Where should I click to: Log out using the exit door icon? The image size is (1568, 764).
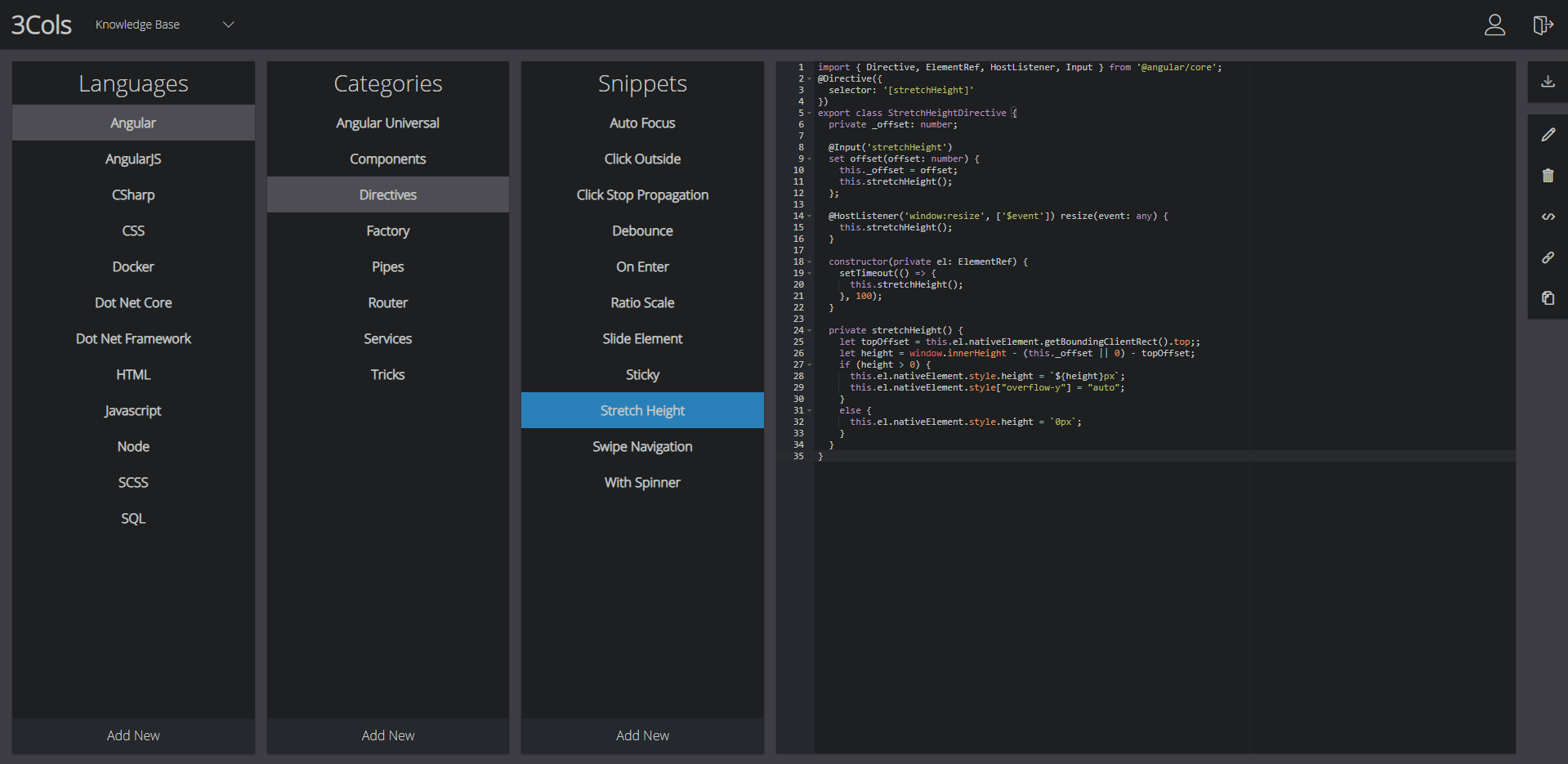(x=1543, y=25)
